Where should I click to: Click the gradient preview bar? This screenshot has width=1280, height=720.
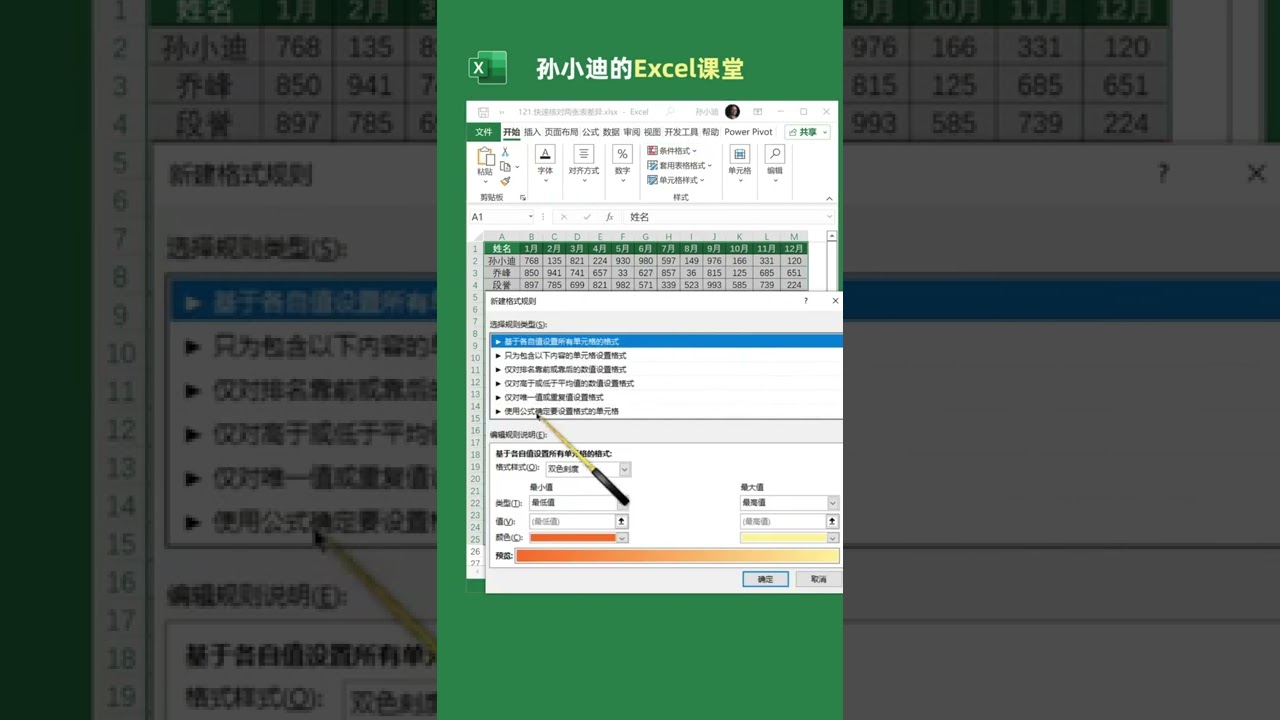point(677,556)
